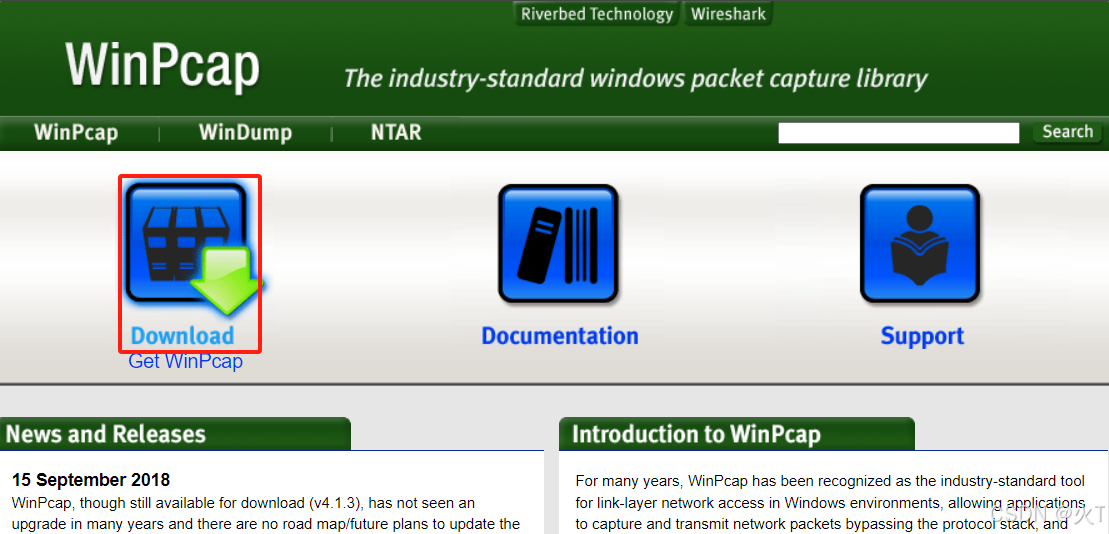This screenshot has width=1109, height=534.
Task: Focus the site search input field
Action: [x=898, y=133]
